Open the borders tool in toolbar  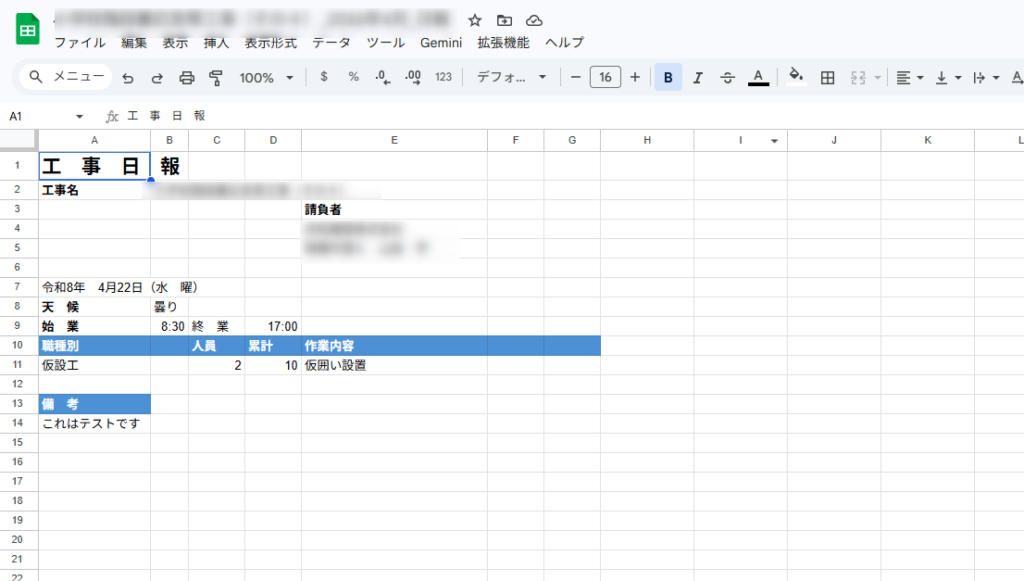pyautogui.click(x=827, y=77)
